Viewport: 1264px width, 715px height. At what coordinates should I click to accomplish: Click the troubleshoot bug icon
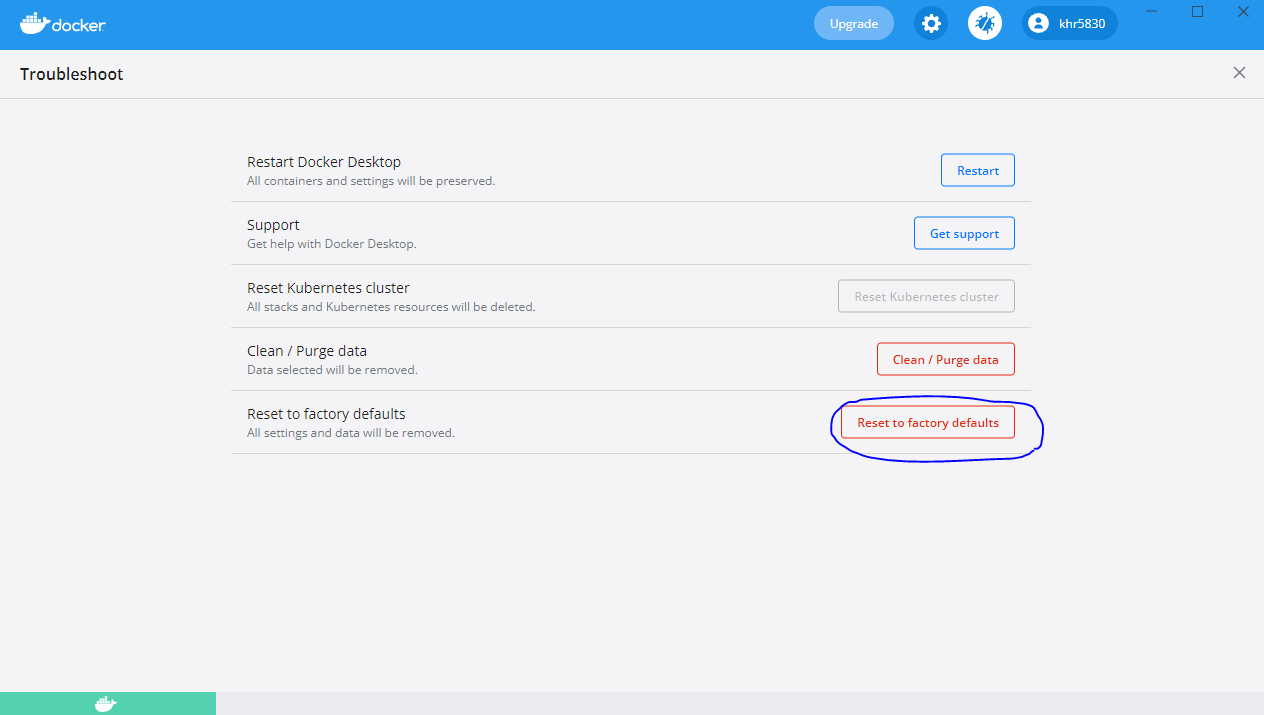(985, 23)
